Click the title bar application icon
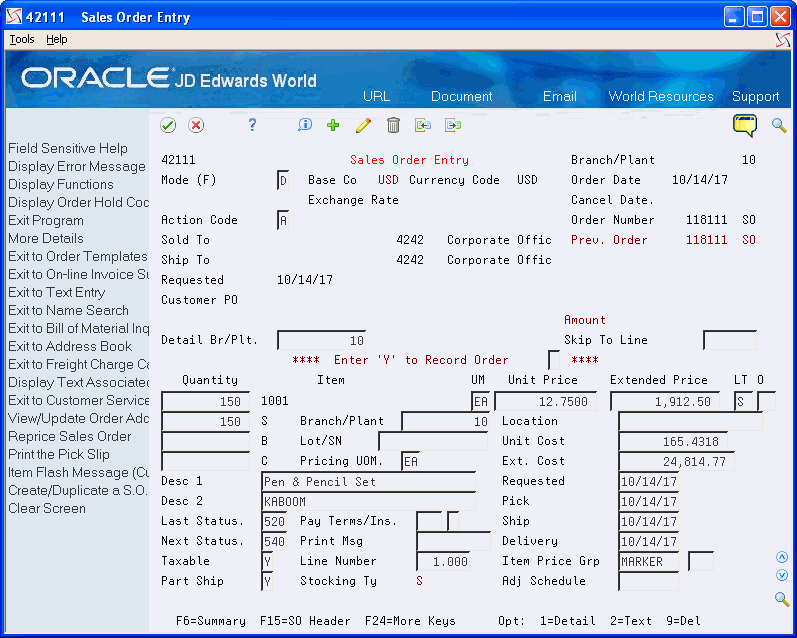This screenshot has width=797, height=638. (14, 17)
